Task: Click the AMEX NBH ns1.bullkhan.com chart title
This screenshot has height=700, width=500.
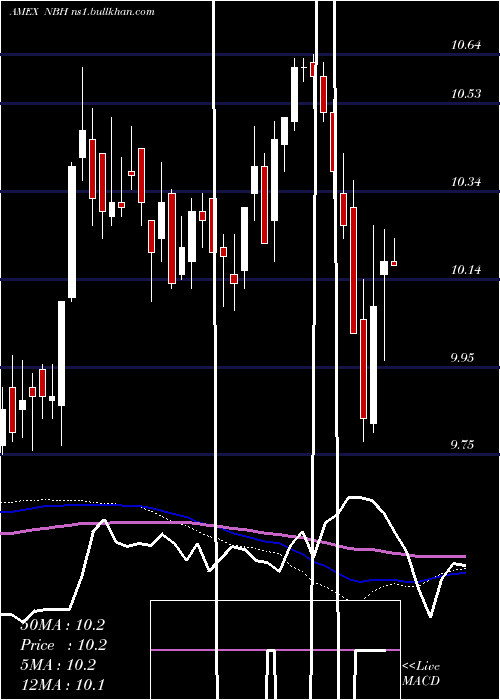Action: coord(82,12)
